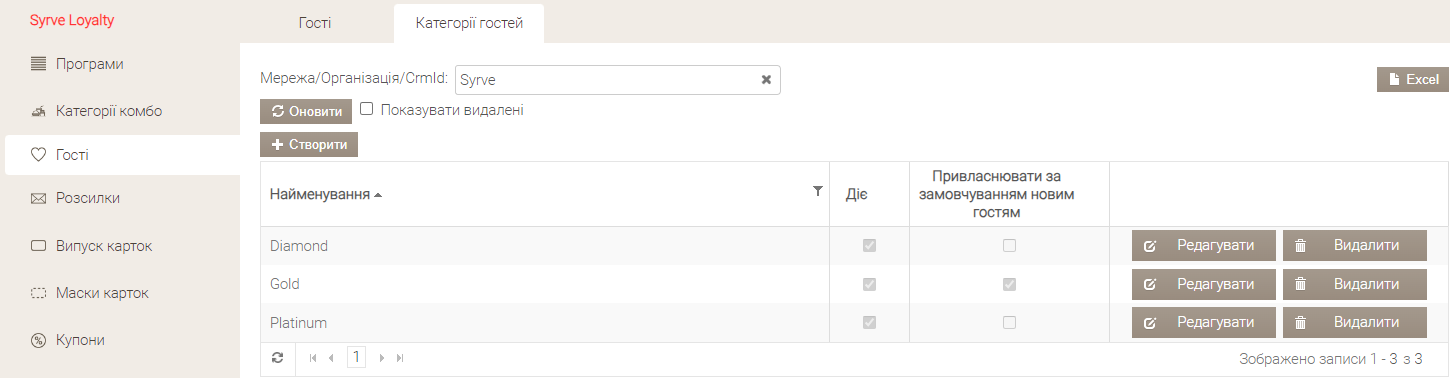Screen dimensions: 1450x378
Task: Switch to the Гості tab
Action: click(x=315, y=22)
